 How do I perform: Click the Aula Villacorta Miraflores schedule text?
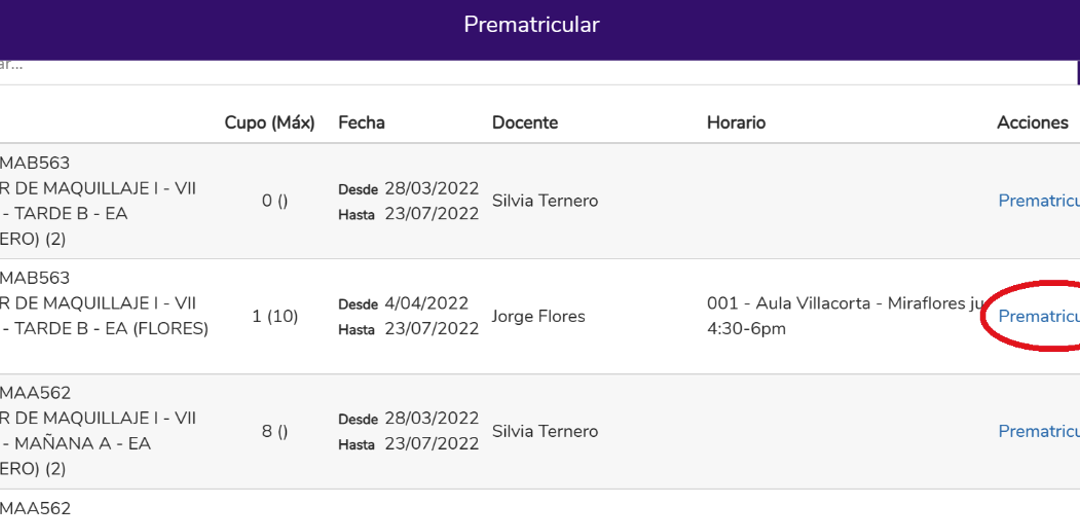pos(846,316)
